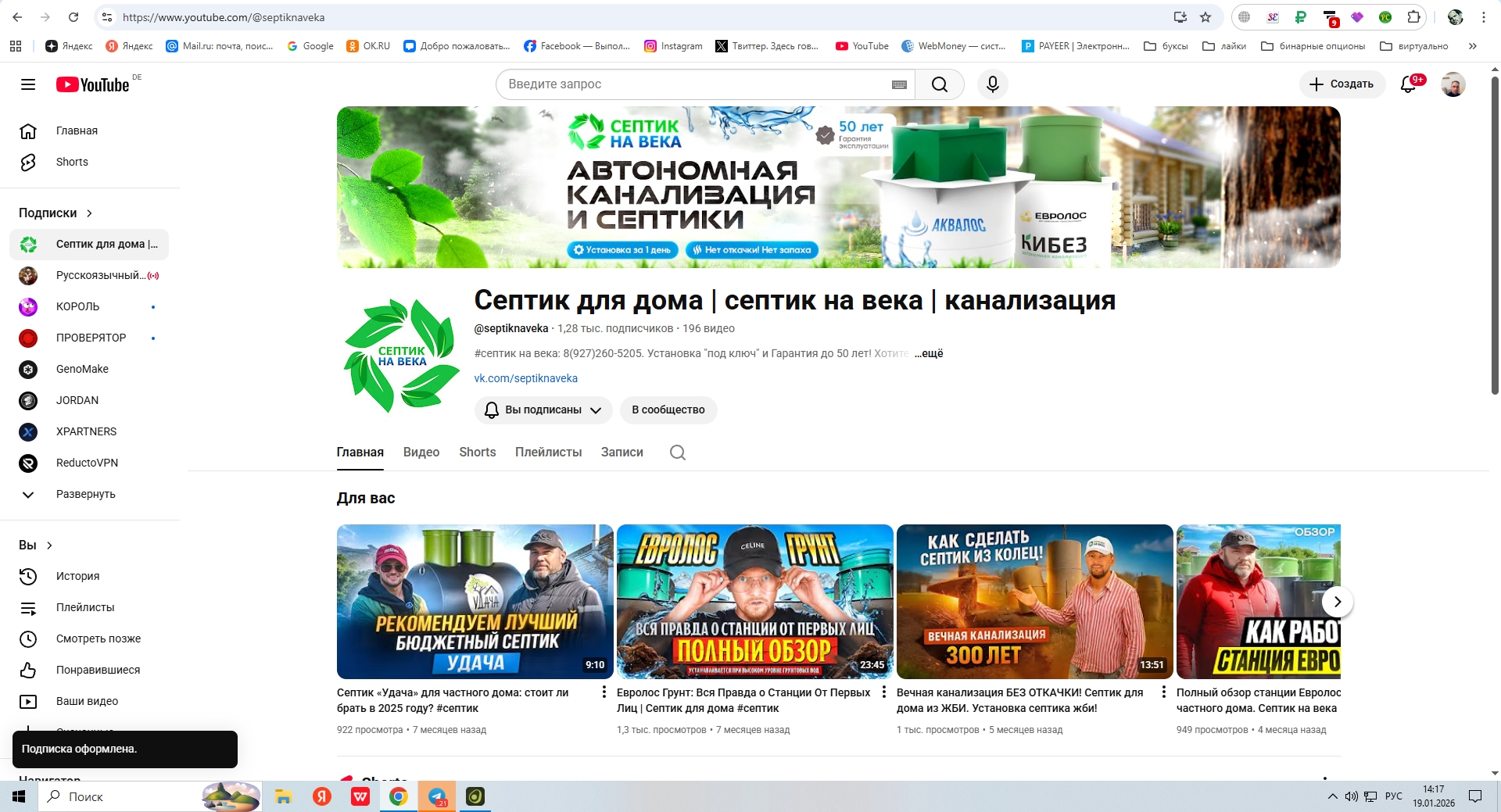Image resolution: width=1501 pixels, height=812 pixels.
Task: Click the YouTube logo
Action: coord(93,84)
